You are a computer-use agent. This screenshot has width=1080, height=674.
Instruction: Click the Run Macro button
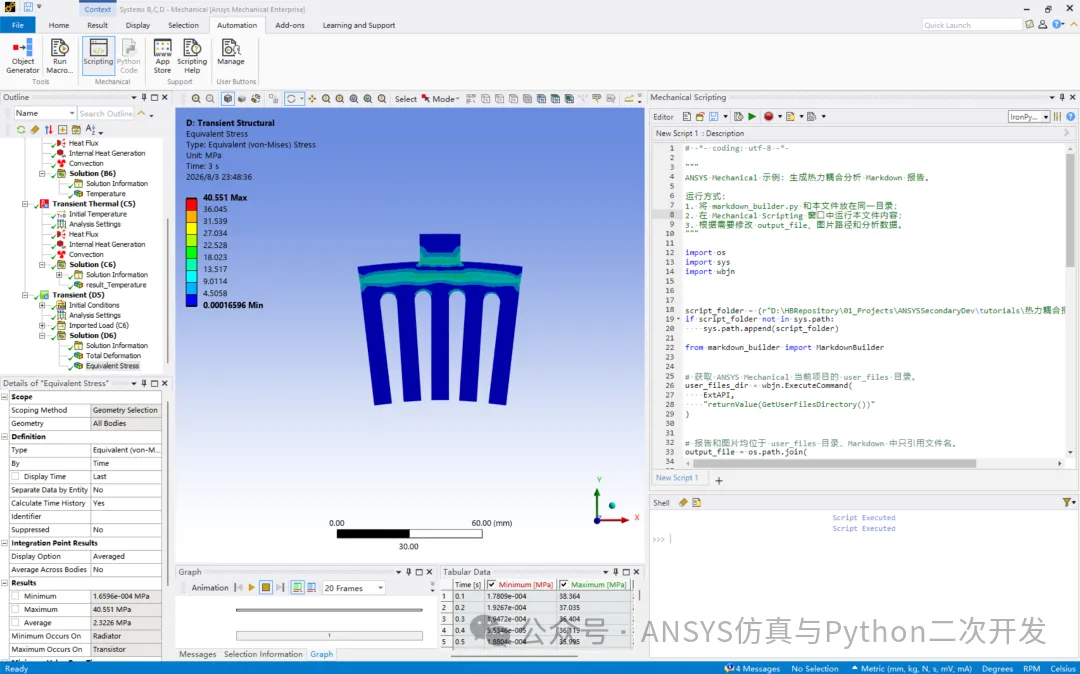[x=60, y=56]
